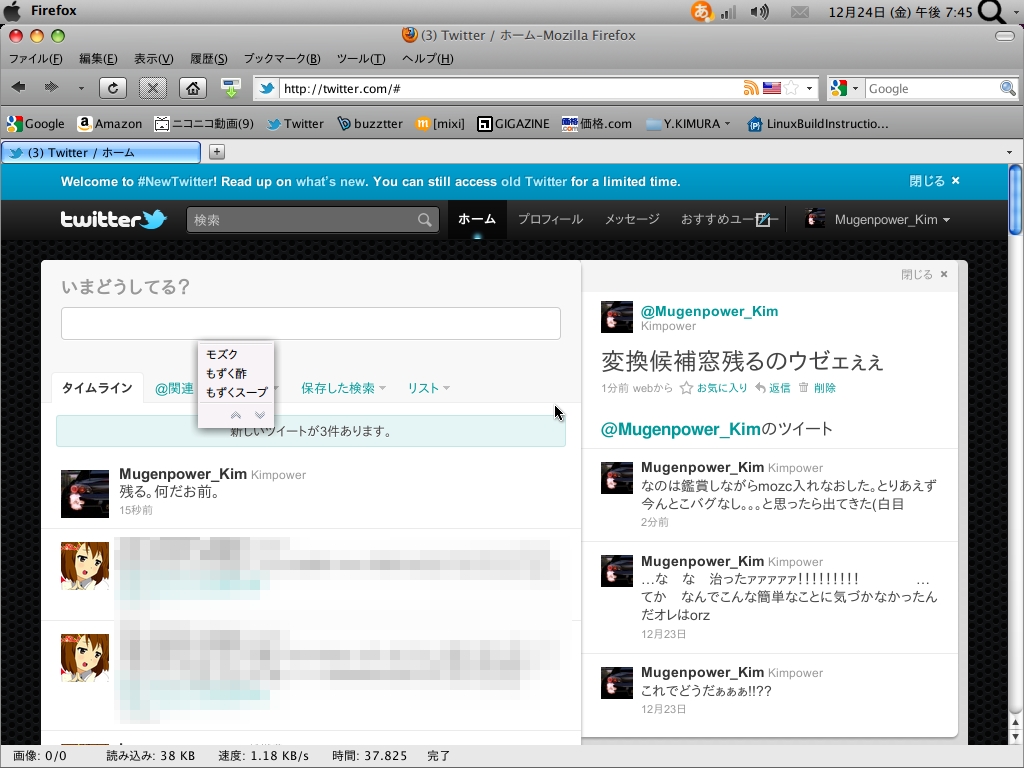This screenshot has height=768, width=1024.
Task: Click the RSS feed icon in address bar
Action: (x=751, y=88)
